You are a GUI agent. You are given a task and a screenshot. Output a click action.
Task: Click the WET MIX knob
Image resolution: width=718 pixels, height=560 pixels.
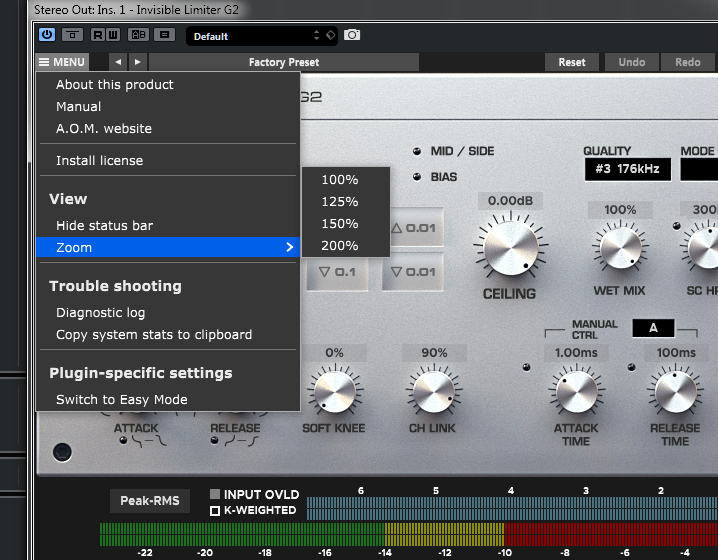click(x=620, y=249)
